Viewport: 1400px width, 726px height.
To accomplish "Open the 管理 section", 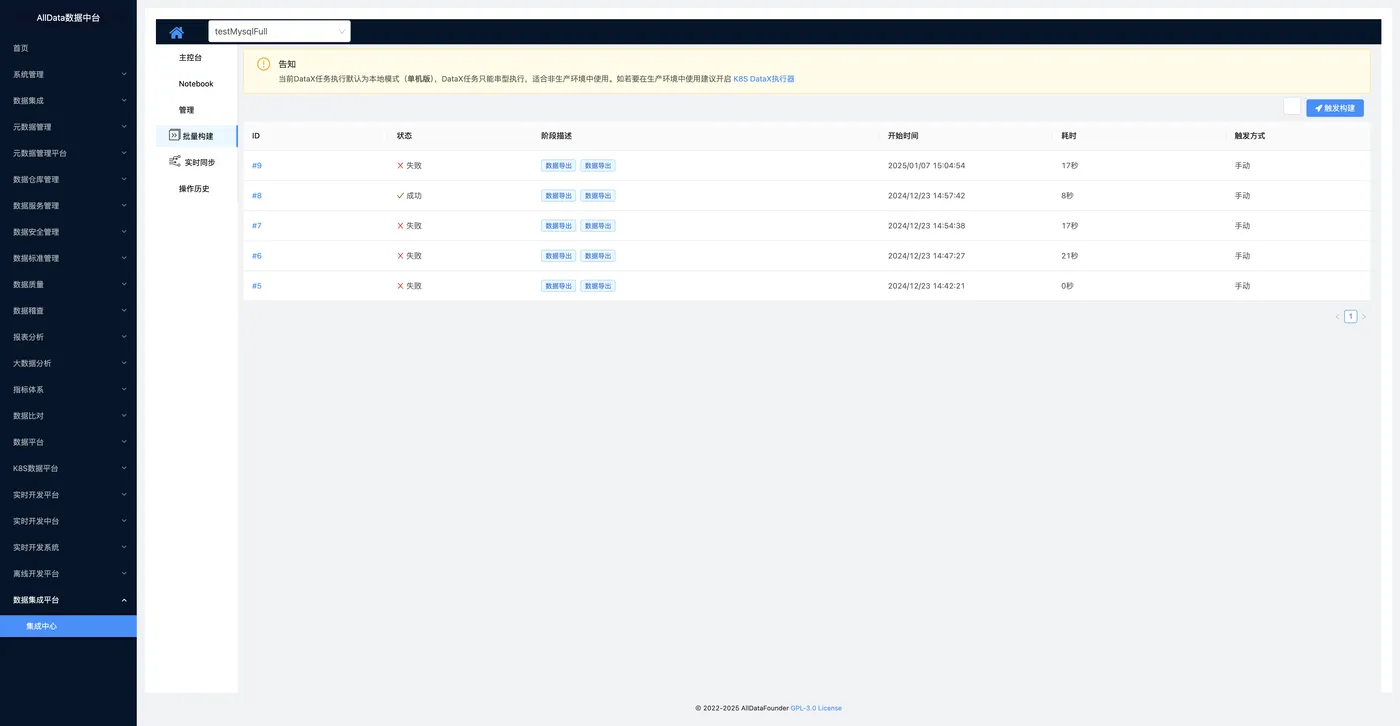I will click(196, 110).
